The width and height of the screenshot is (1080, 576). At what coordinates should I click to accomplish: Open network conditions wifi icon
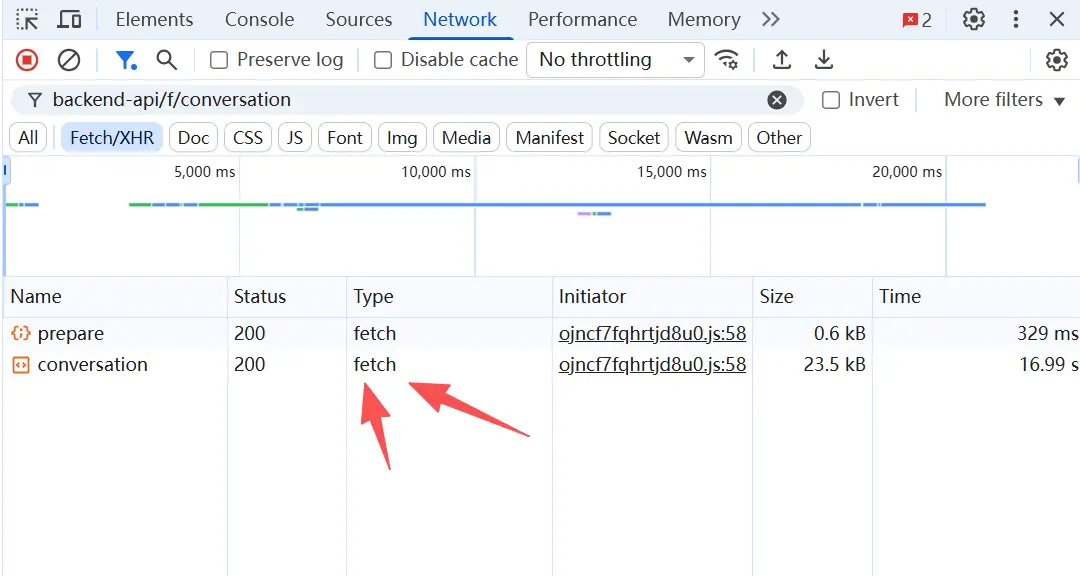click(x=727, y=60)
